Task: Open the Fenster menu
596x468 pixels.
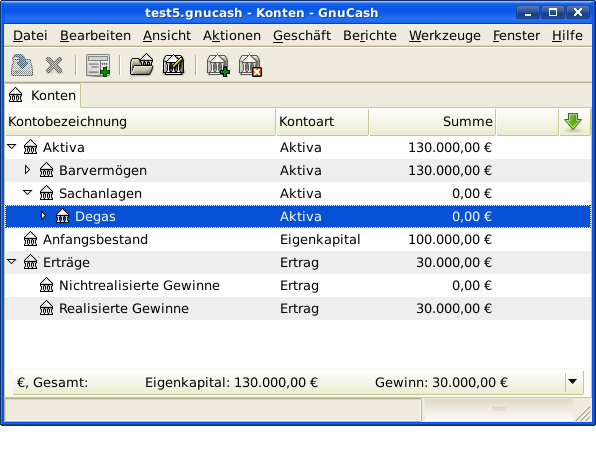Action: coord(516,36)
